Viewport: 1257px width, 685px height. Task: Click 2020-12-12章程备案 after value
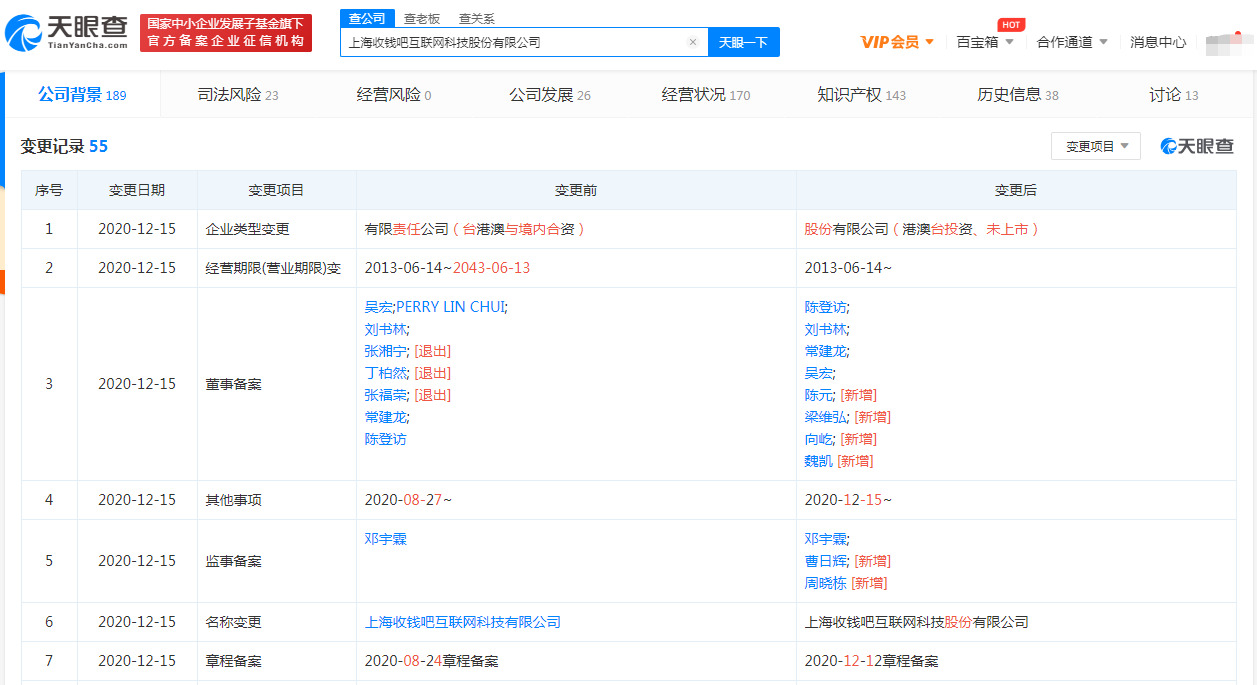tap(872, 661)
